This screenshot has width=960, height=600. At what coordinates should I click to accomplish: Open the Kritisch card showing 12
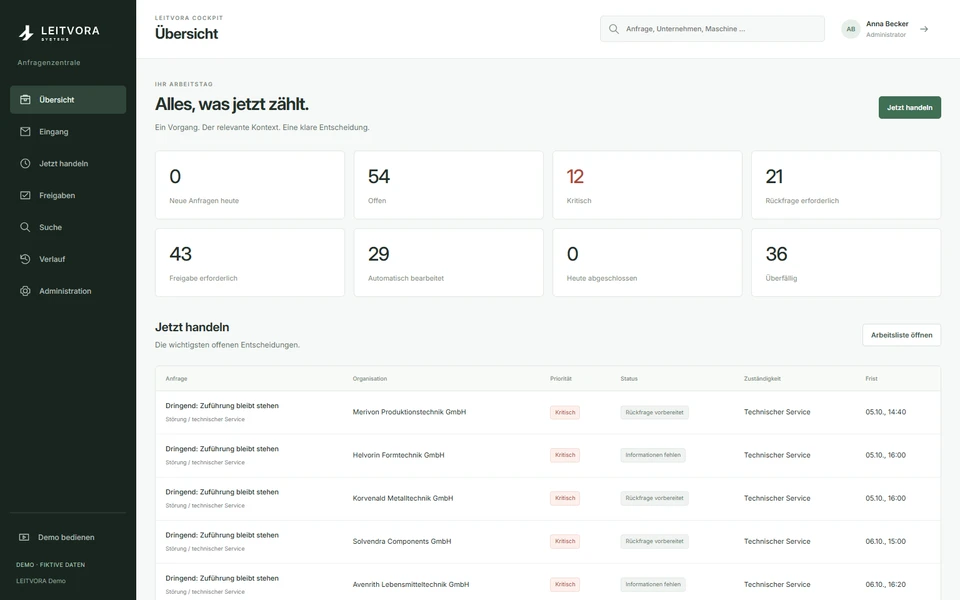click(647, 185)
